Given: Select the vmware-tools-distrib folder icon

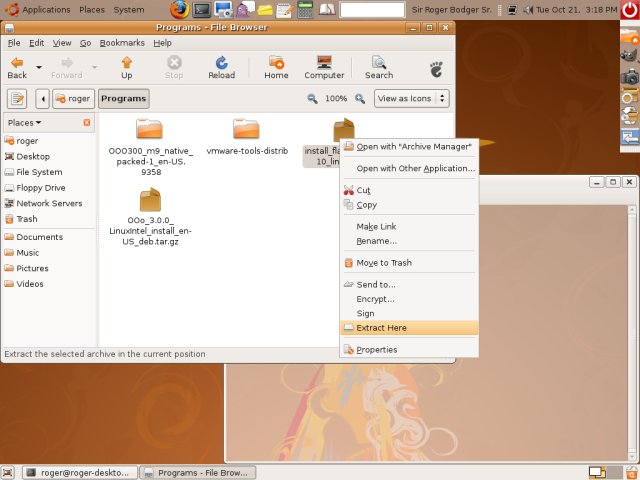Looking at the screenshot, I should 246,129.
